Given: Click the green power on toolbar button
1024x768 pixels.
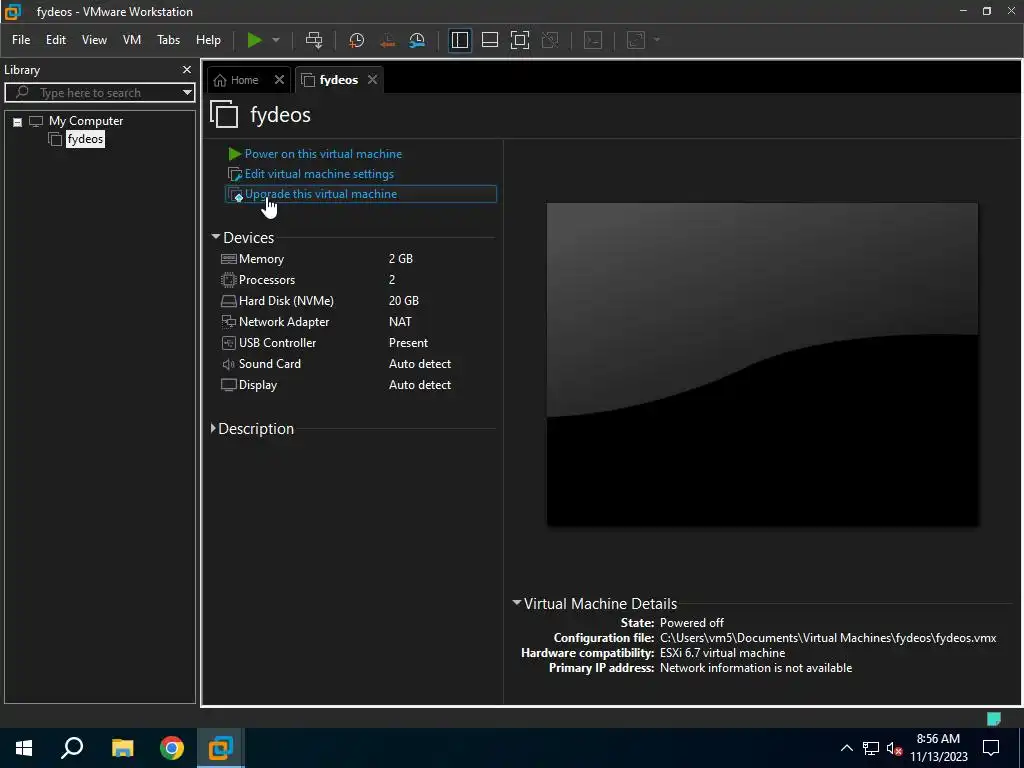Looking at the screenshot, I should [254, 40].
